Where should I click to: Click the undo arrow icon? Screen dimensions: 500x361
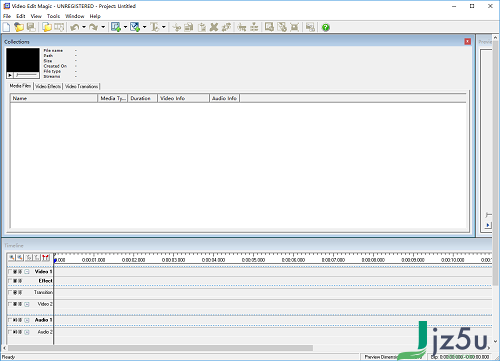(x=75, y=27)
